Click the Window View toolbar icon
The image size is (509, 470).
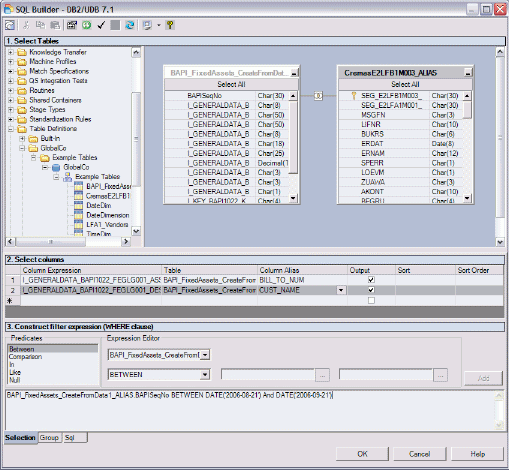(x=147, y=25)
